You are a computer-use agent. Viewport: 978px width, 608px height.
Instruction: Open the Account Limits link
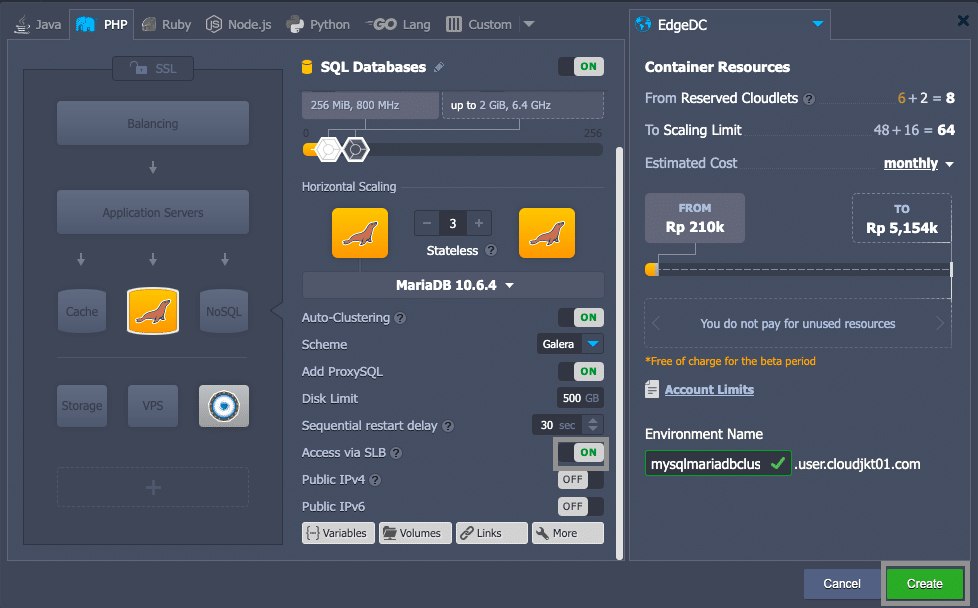click(x=709, y=390)
